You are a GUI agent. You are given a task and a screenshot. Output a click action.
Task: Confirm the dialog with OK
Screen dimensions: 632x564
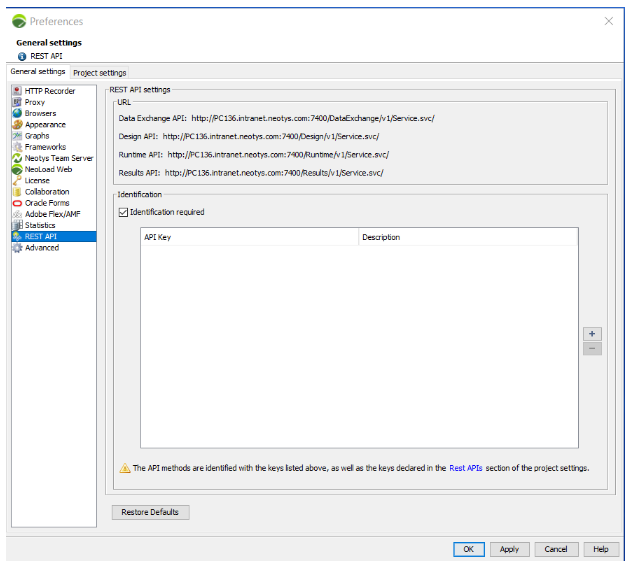pyautogui.click(x=468, y=549)
